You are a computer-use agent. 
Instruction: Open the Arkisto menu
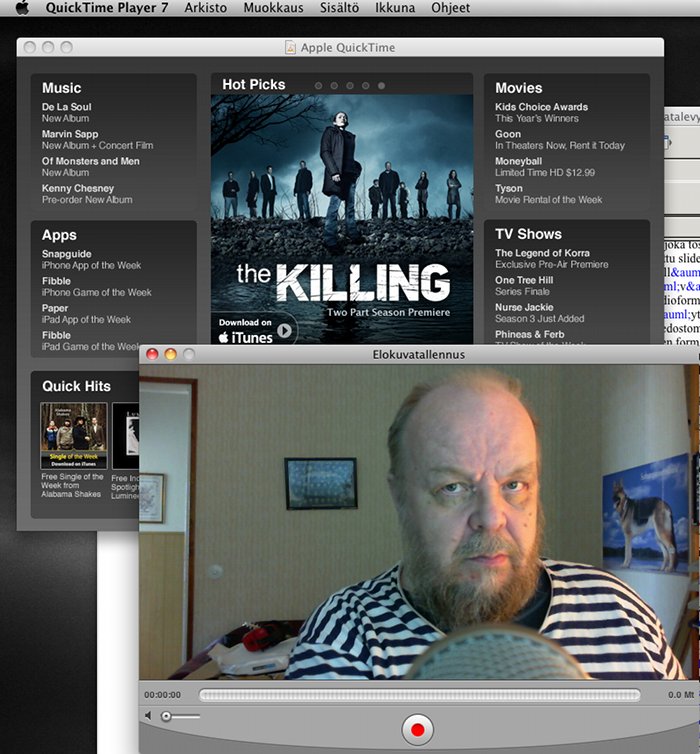pyautogui.click(x=205, y=8)
